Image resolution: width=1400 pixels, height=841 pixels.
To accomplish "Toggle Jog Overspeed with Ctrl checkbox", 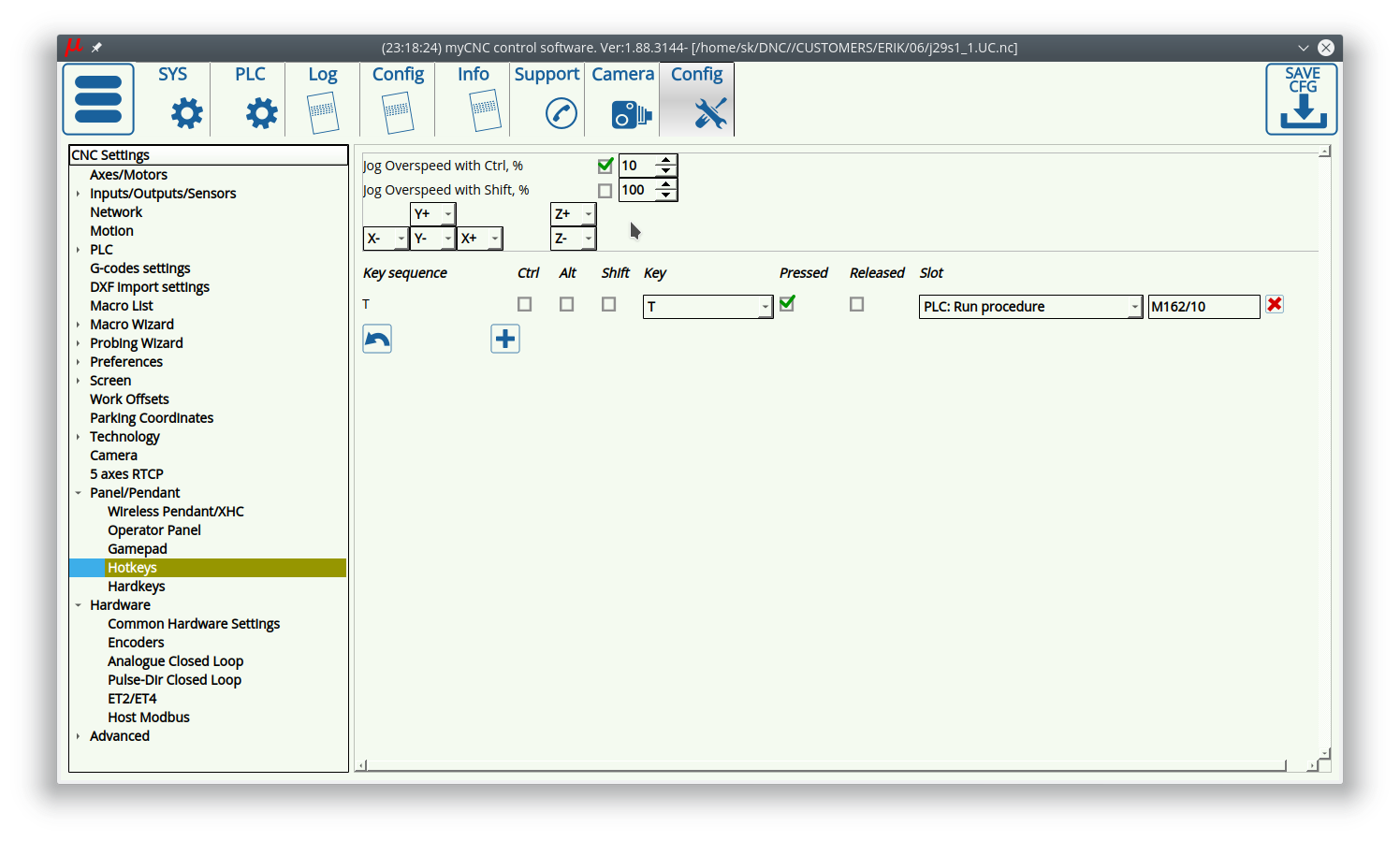I will pyautogui.click(x=605, y=166).
